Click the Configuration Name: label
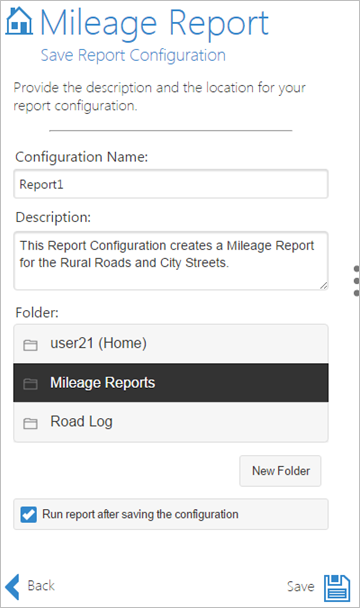This screenshot has height=608, width=360. click(x=82, y=157)
